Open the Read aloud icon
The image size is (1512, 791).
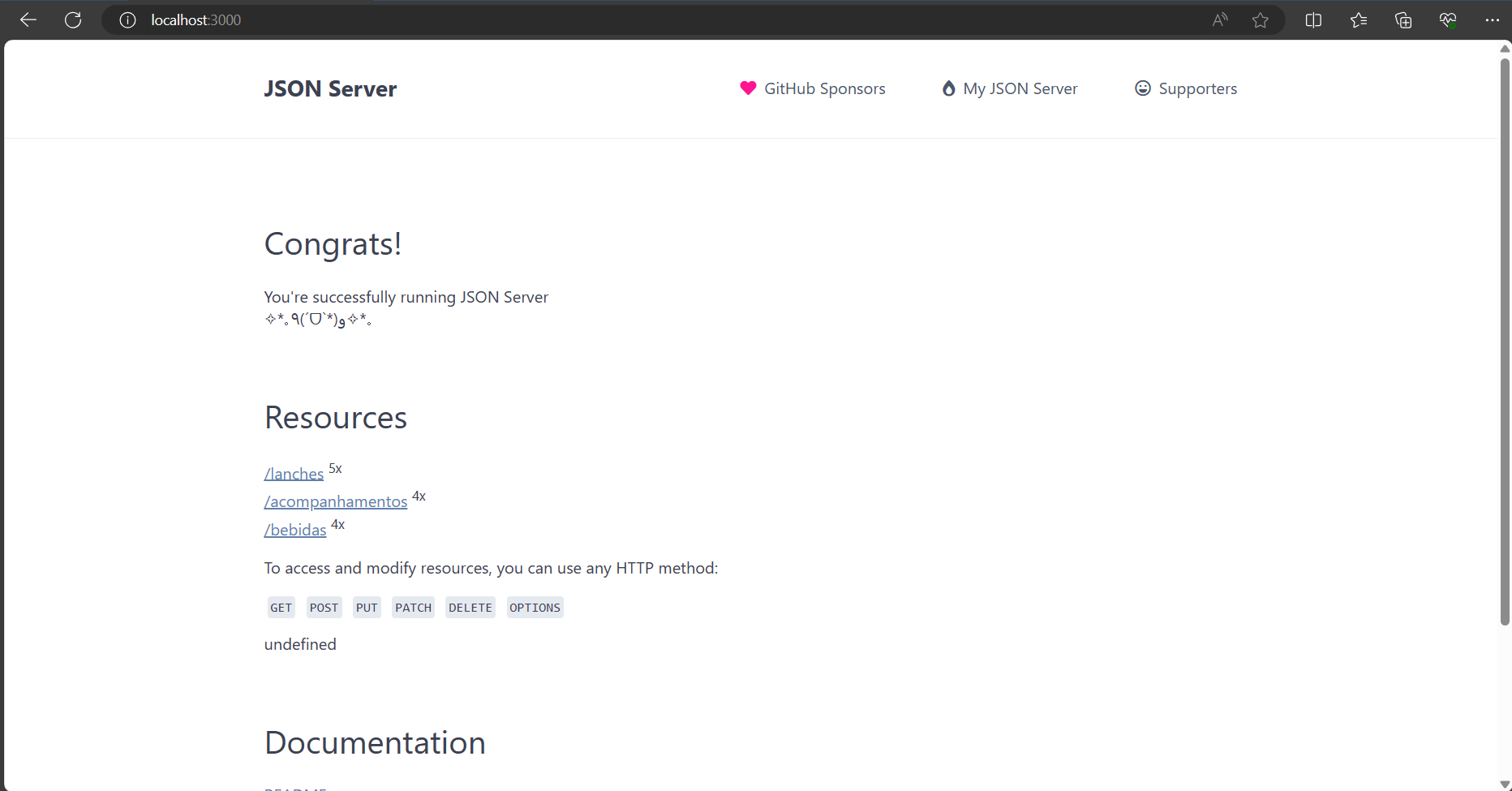[1220, 20]
